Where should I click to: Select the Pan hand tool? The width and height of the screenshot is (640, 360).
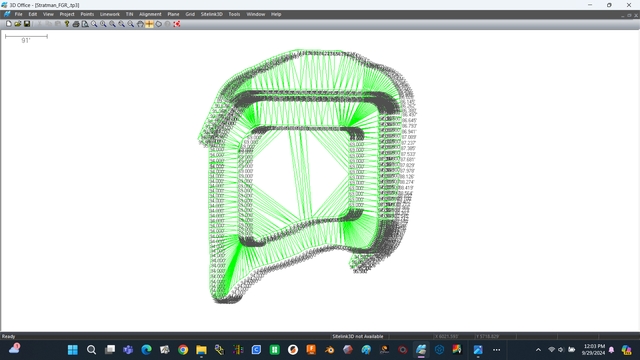click(140, 24)
